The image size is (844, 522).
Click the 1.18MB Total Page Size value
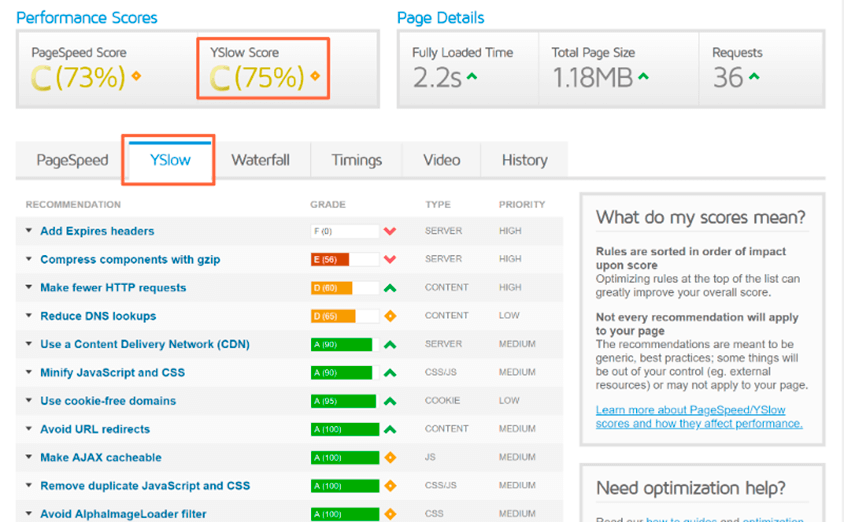tap(592, 77)
